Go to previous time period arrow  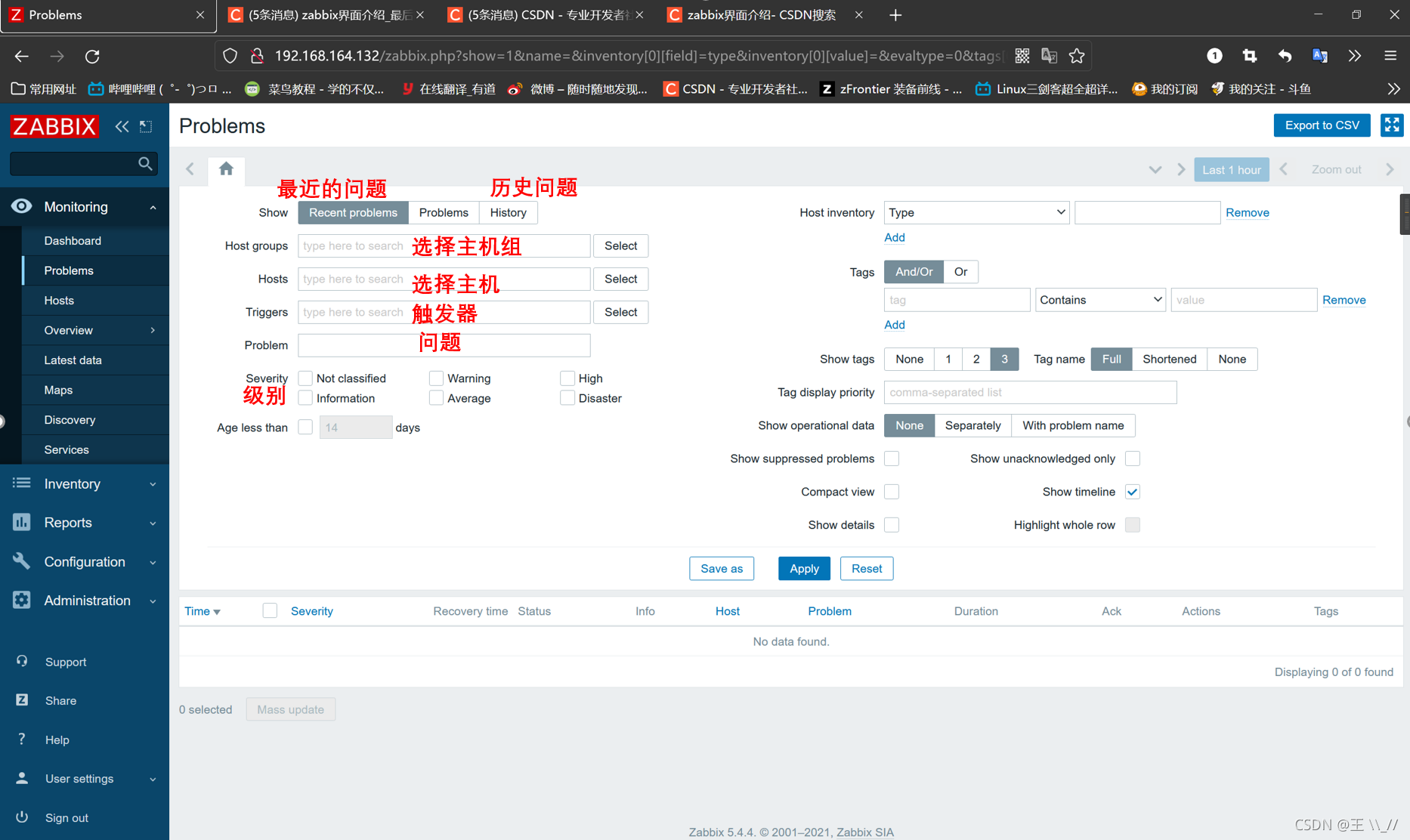(1284, 169)
